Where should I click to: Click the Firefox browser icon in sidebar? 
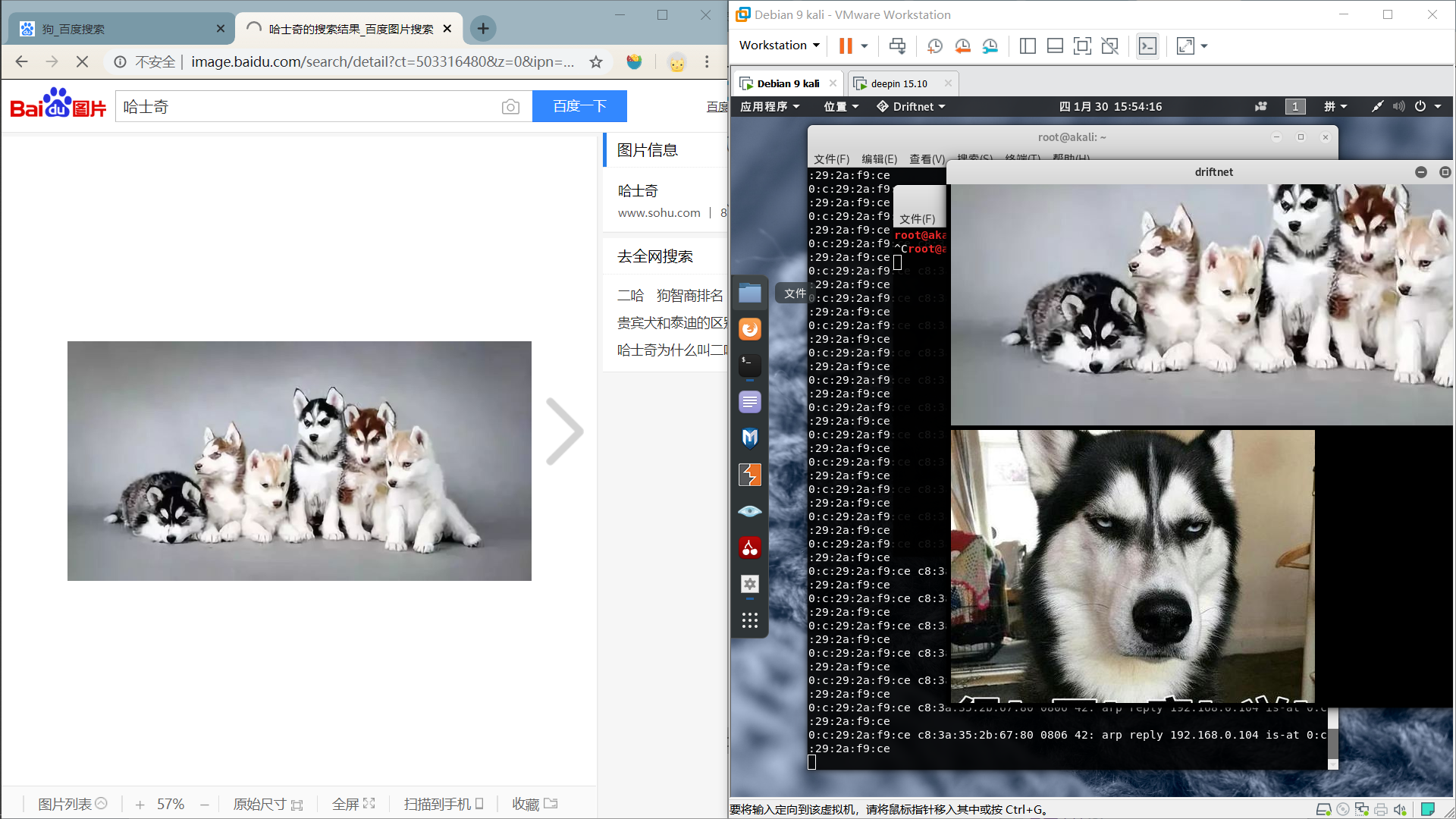click(750, 329)
